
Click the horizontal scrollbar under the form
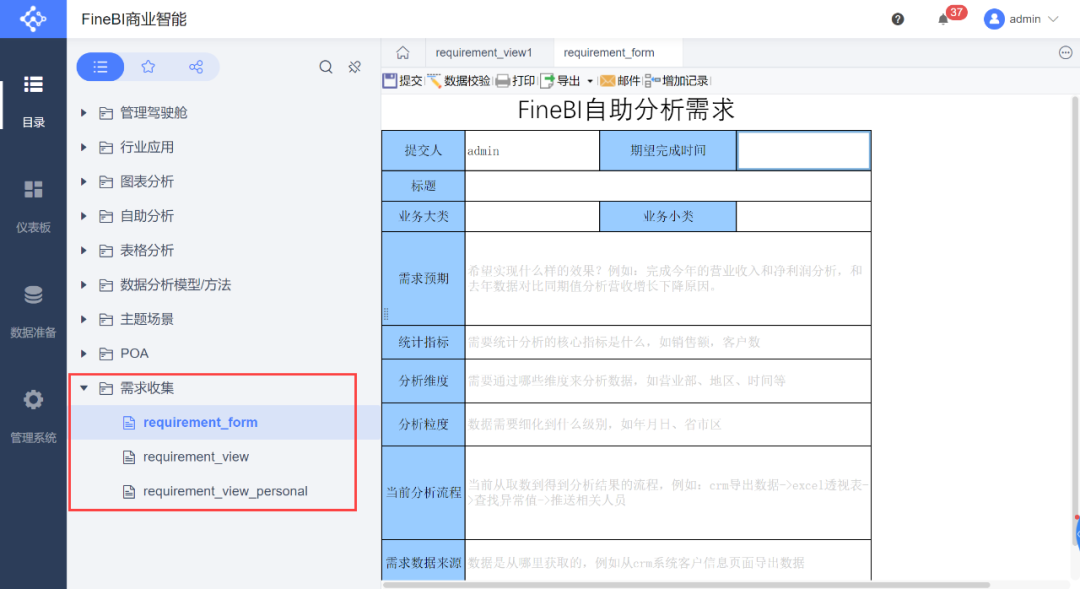click(x=686, y=585)
